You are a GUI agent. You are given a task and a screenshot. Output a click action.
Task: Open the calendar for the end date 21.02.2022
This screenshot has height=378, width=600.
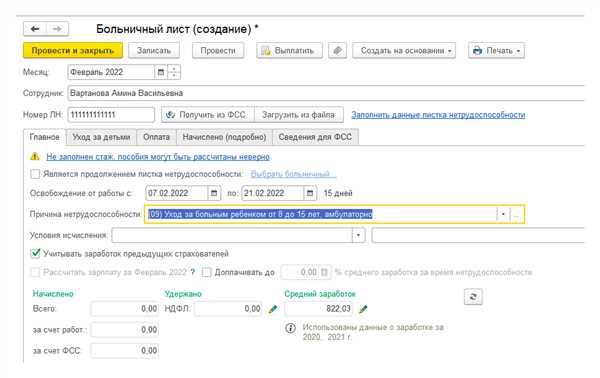[310, 193]
